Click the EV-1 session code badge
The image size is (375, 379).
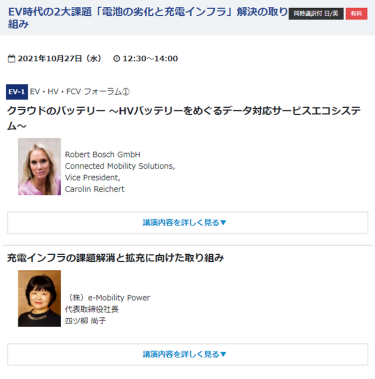pos(17,92)
